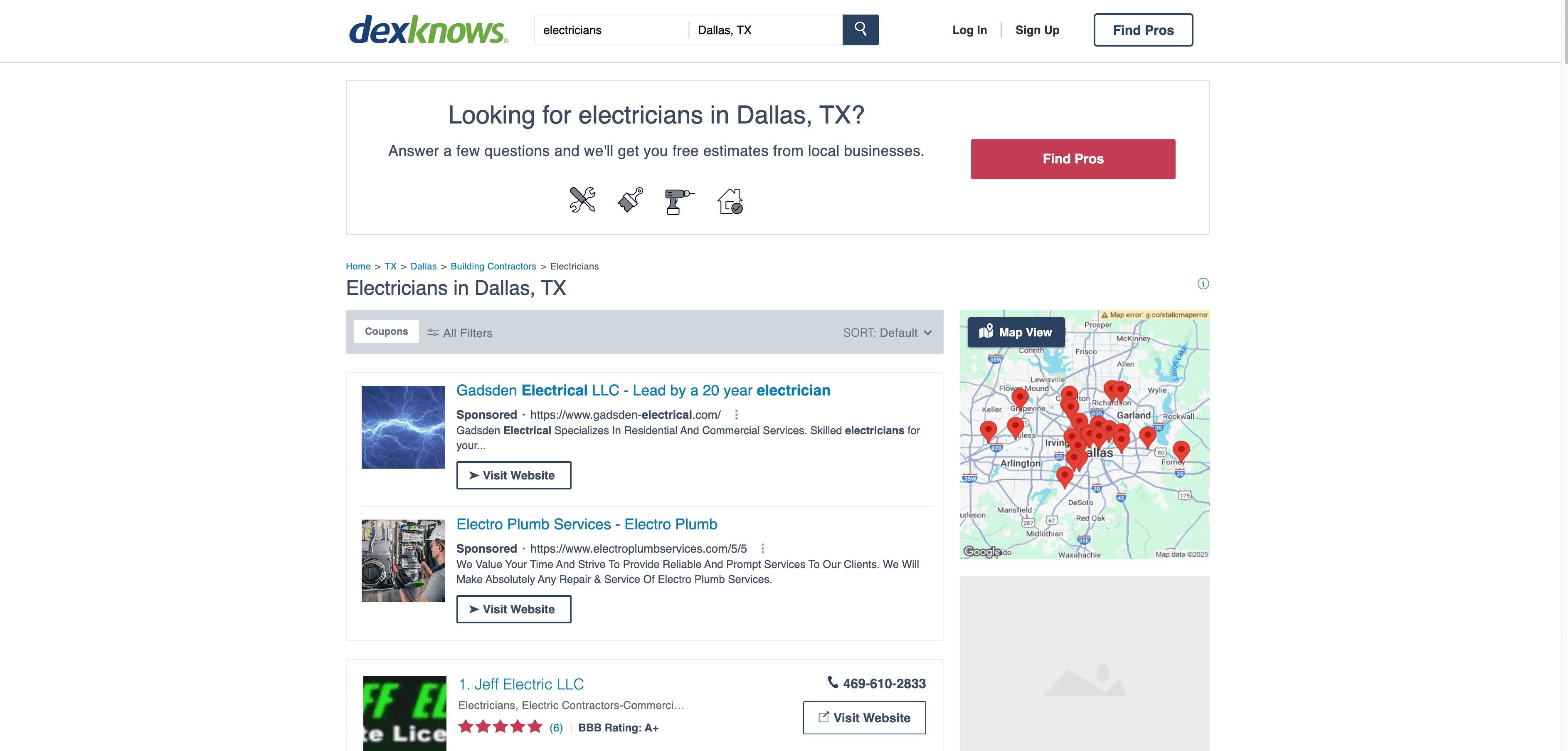Go to Building Contractors breadcrumb
1568x751 pixels.
(493, 266)
